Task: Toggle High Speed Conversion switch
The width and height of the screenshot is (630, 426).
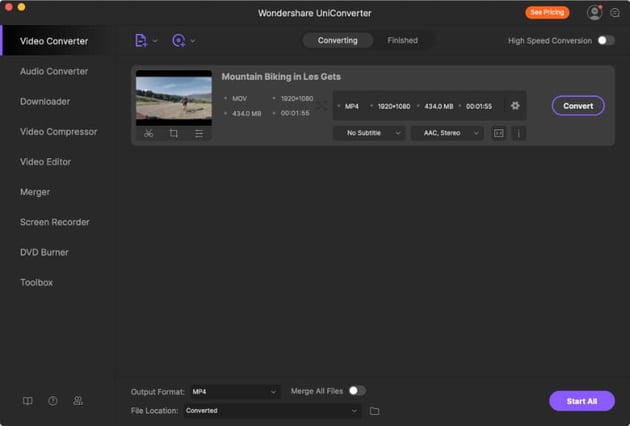Action: tap(606, 40)
